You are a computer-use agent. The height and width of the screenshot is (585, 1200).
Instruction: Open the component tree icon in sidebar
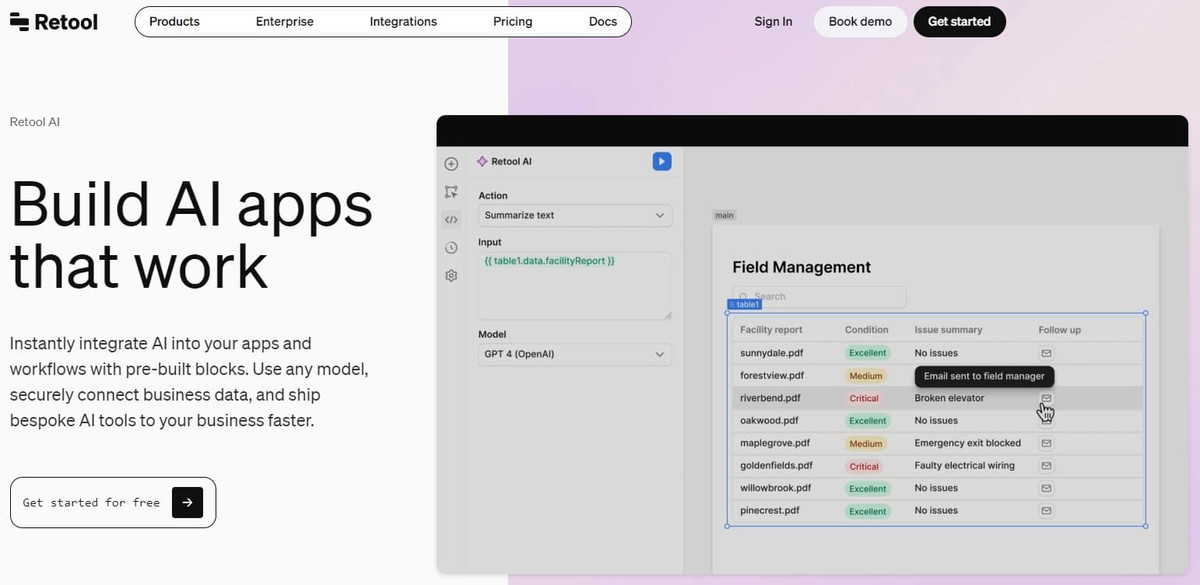click(x=451, y=192)
